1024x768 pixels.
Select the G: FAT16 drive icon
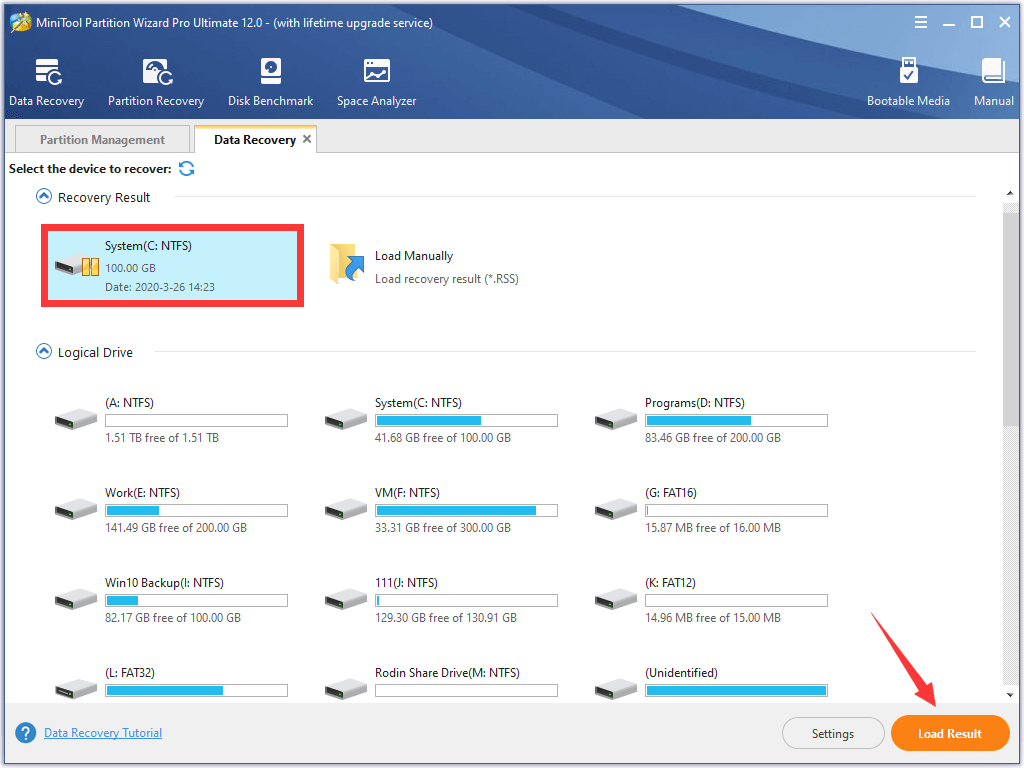[x=616, y=509]
